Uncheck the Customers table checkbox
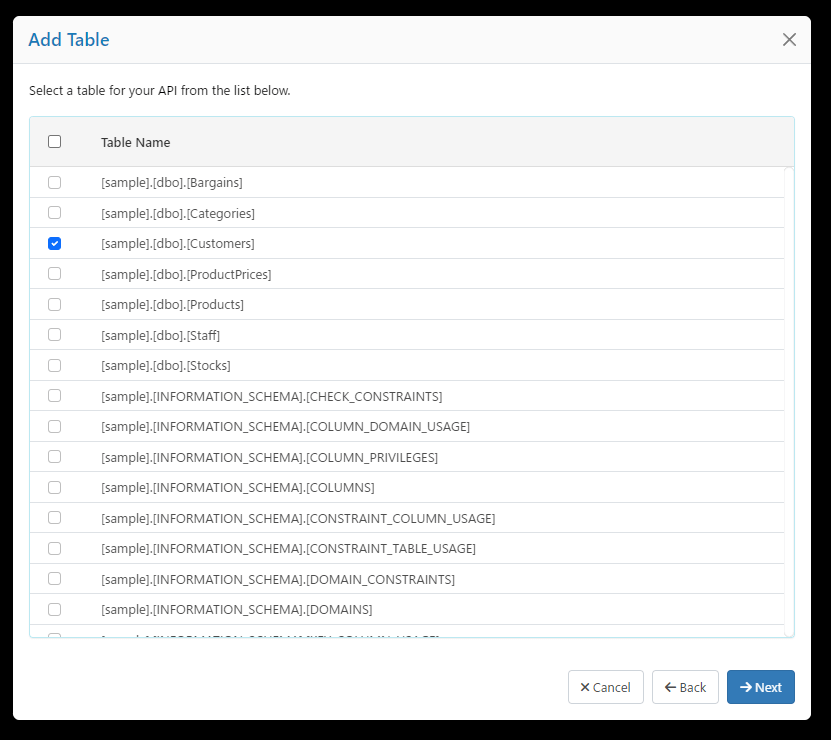The width and height of the screenshot is (831, 740). click(55, 243)
